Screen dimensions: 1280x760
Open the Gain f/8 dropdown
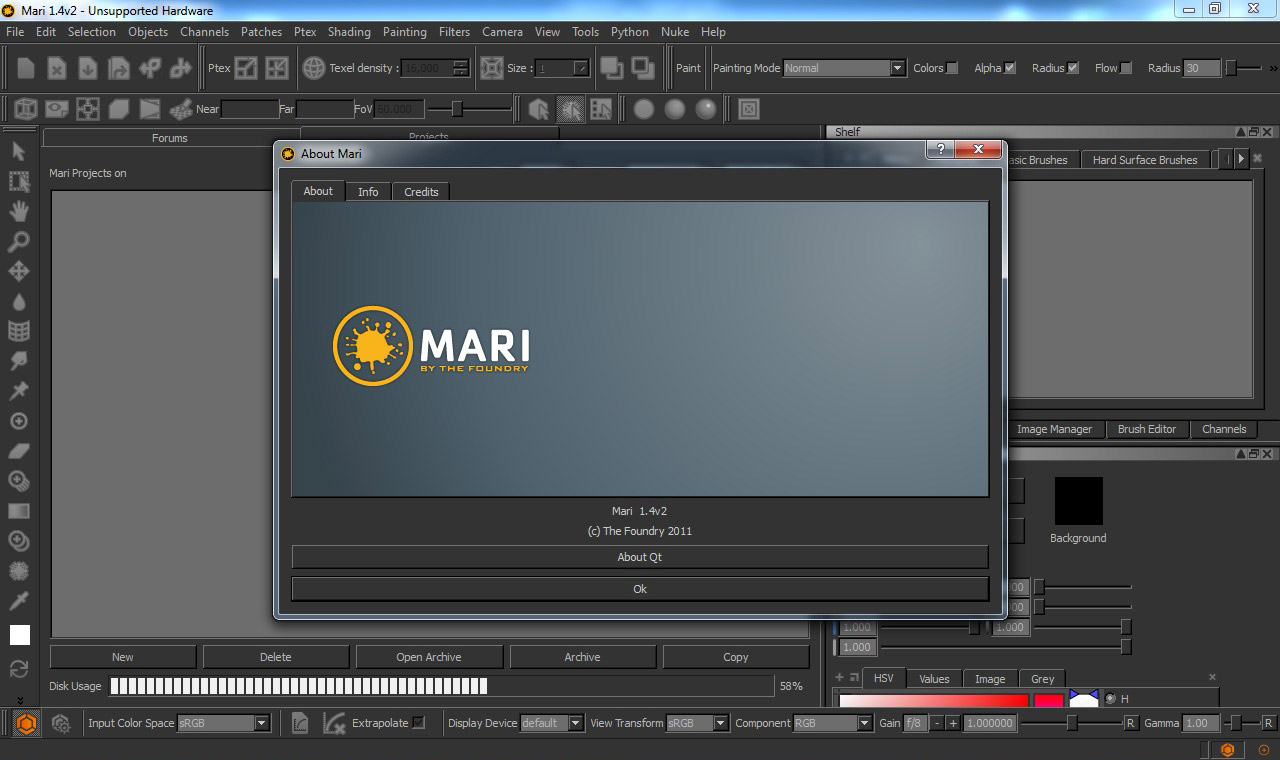pos(915,722)
